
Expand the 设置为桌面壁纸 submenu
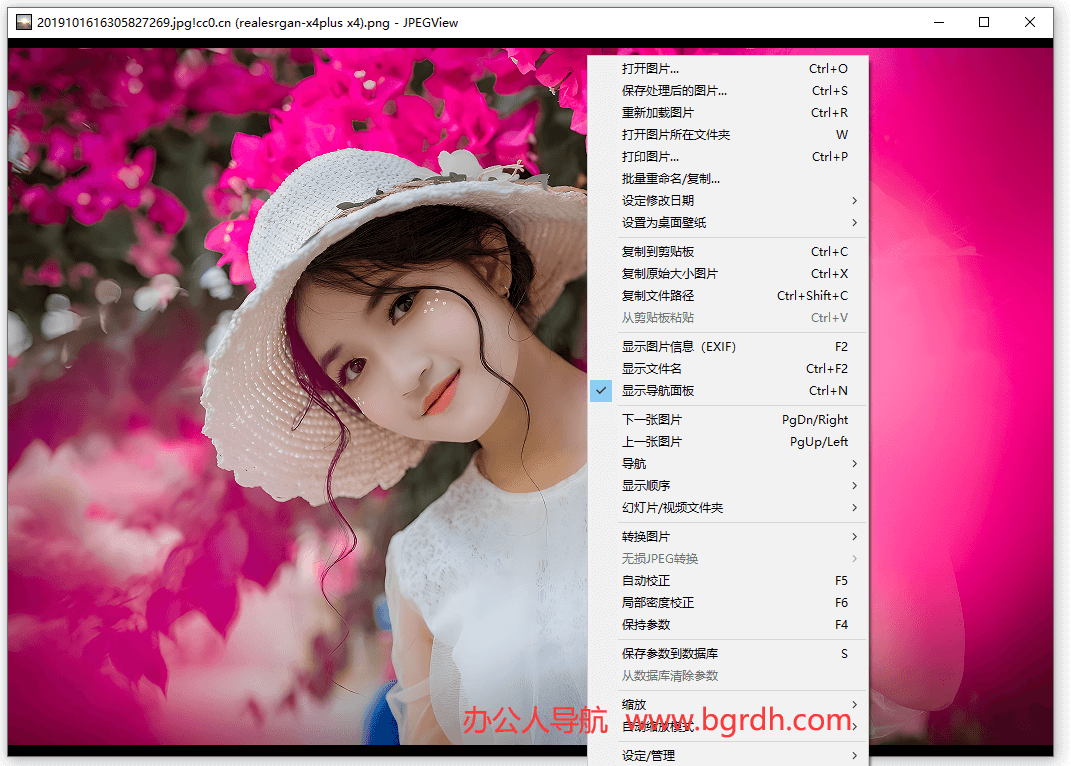point(664,223)
